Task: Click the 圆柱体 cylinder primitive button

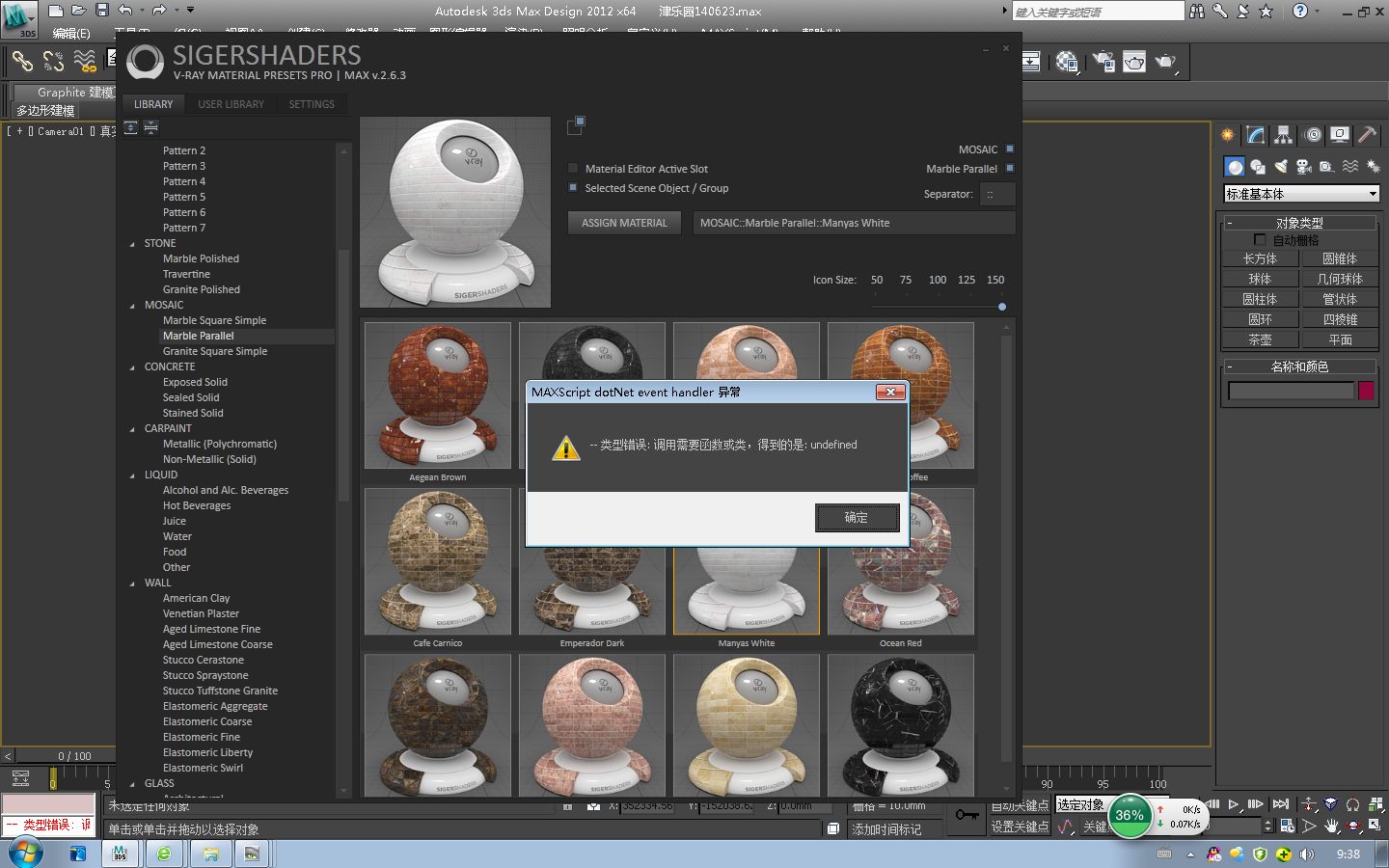Action: pos(1260,299)
